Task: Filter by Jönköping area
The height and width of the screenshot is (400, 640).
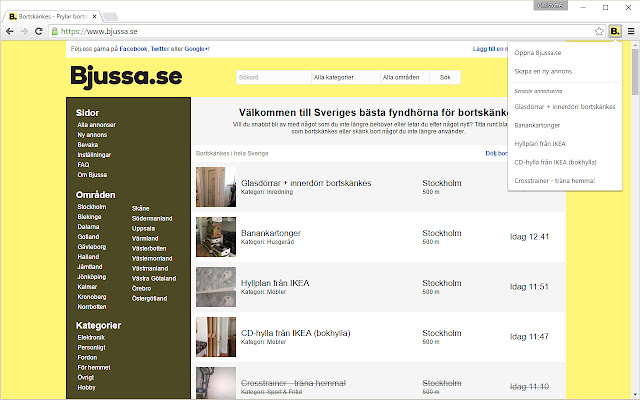Action: [92, 277]
